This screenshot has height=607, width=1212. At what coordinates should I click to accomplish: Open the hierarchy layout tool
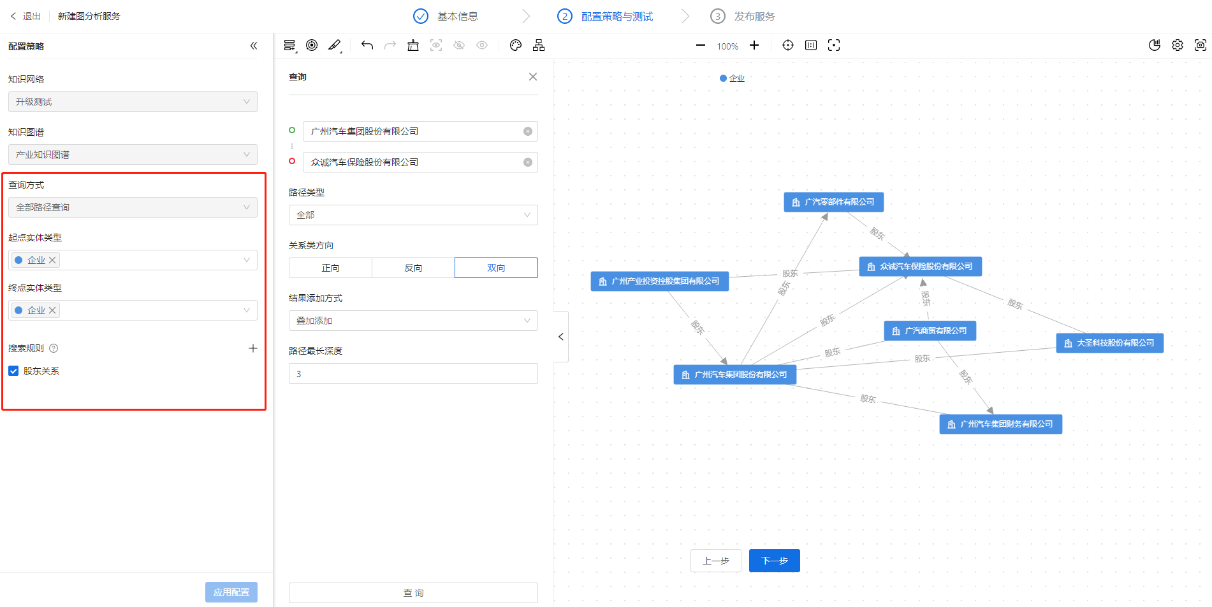(x=539, y=45)
